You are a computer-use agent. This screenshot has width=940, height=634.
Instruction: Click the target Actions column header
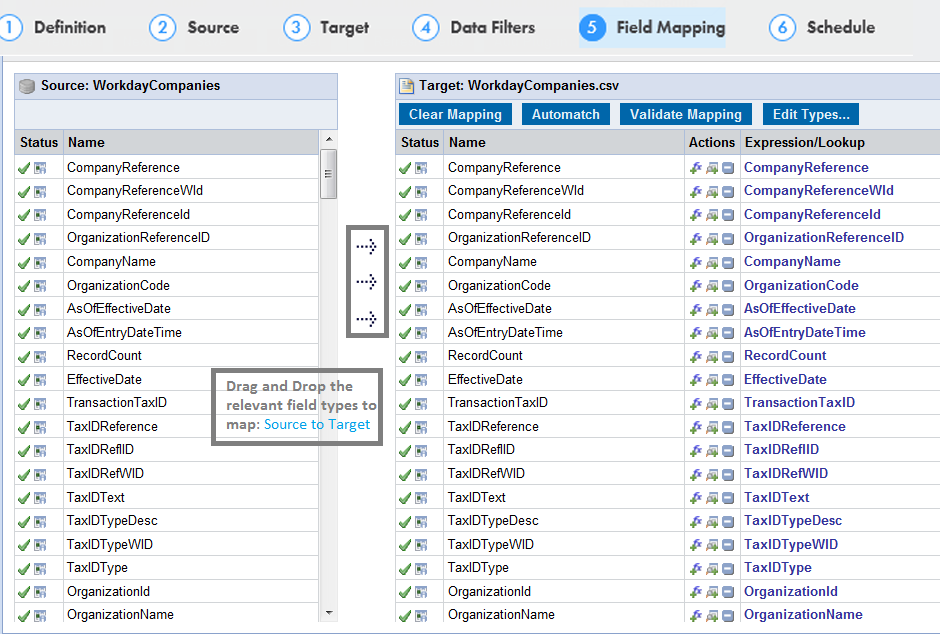point(712,143)
